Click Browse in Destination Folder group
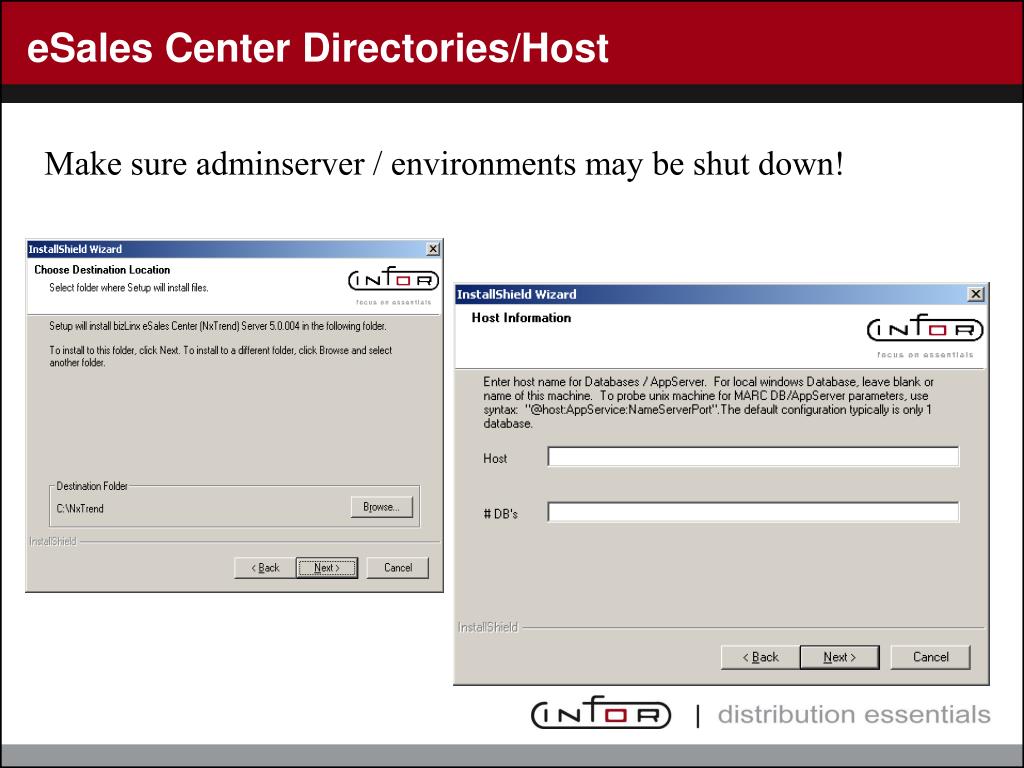 382,507
